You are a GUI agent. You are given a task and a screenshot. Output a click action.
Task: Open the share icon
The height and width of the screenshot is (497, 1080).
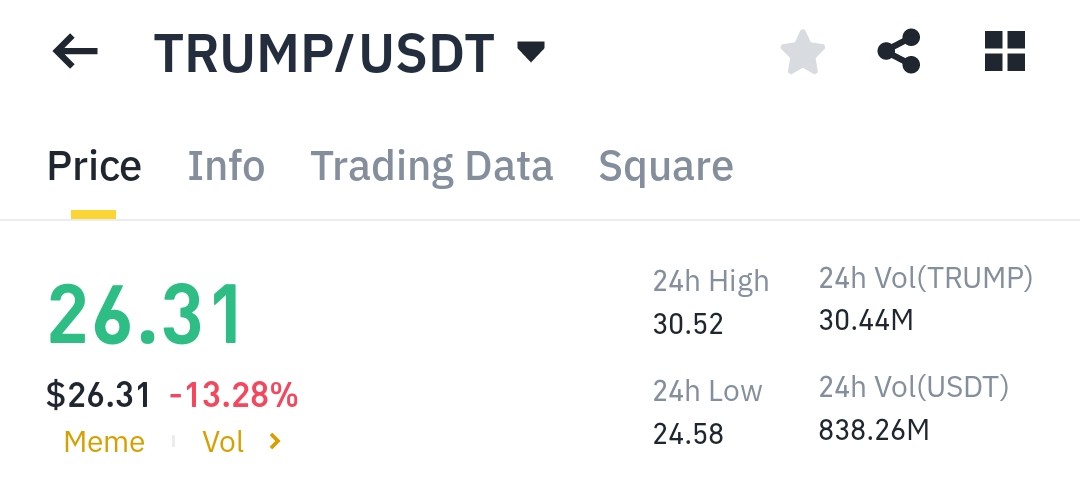pos(899,51)
